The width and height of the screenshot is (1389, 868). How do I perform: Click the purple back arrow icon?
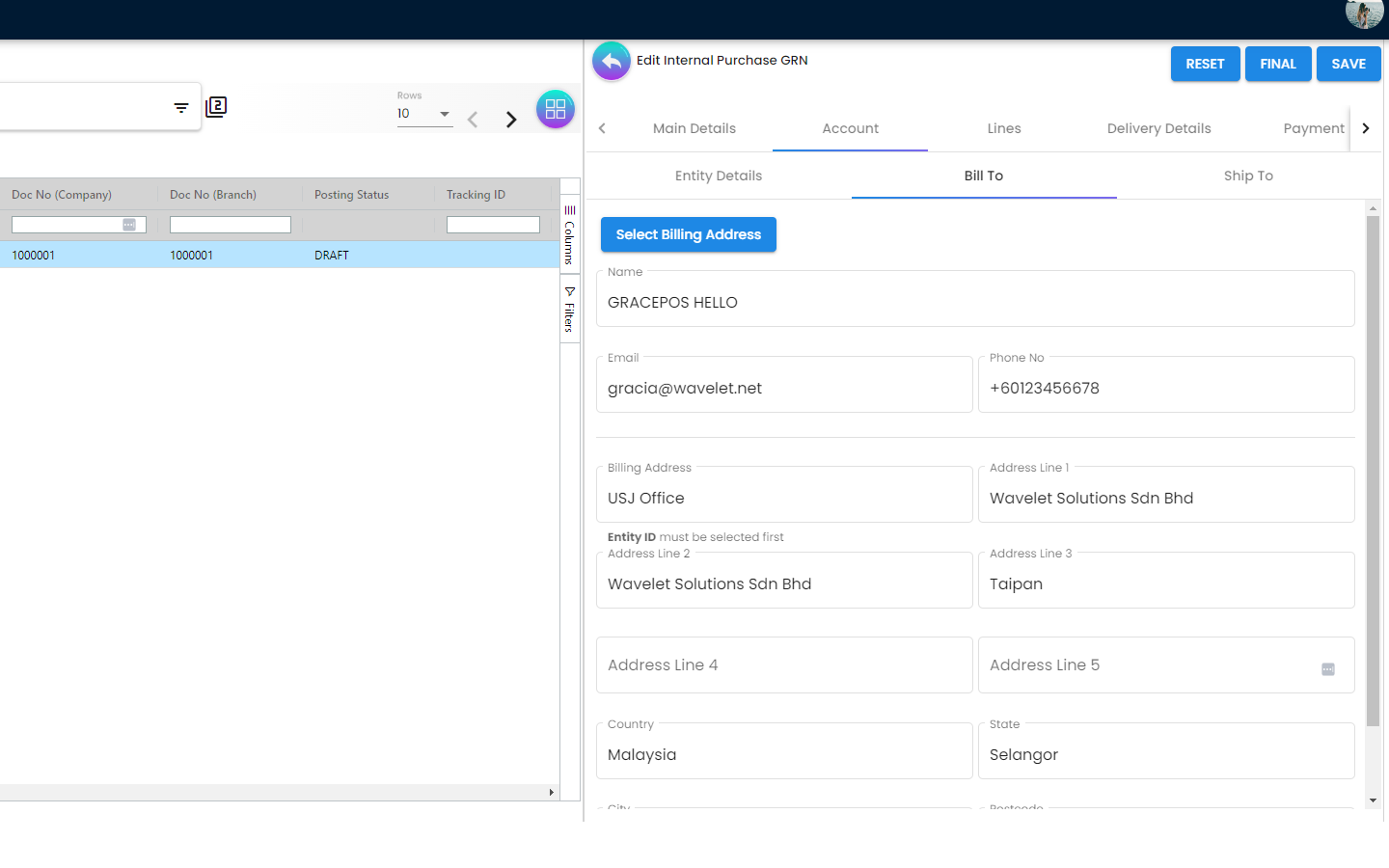(611, 62)
